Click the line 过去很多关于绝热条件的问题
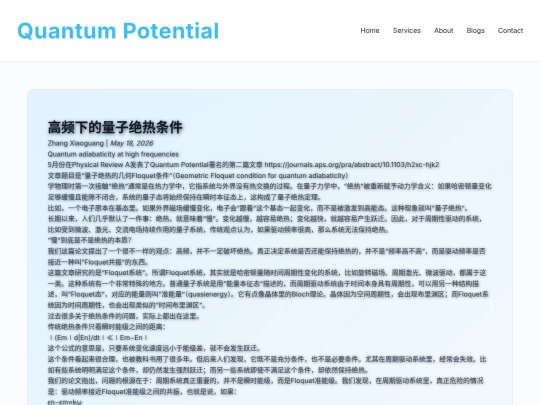 tap(124, 316)
